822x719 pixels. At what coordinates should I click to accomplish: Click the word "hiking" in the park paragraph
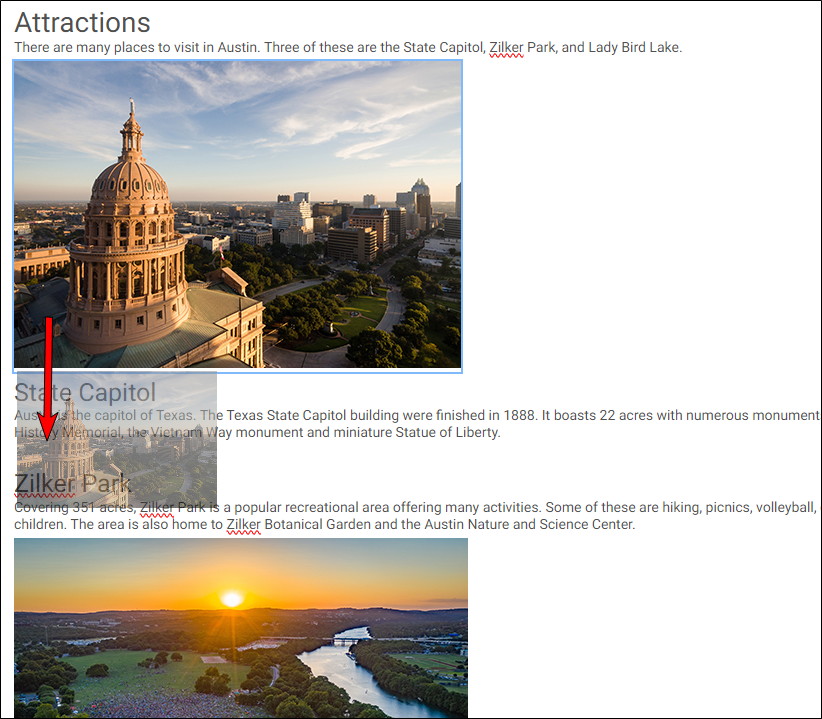point(682,507)
